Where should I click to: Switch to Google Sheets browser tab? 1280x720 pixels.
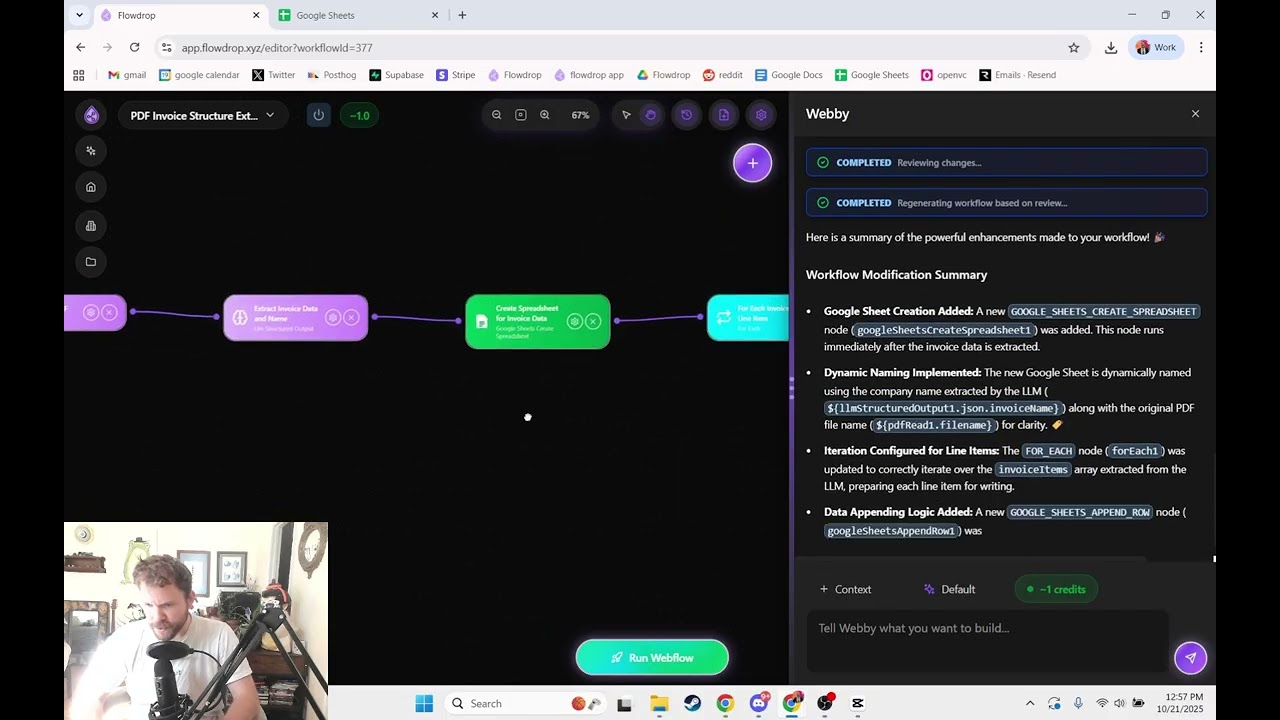pos(358,15)
